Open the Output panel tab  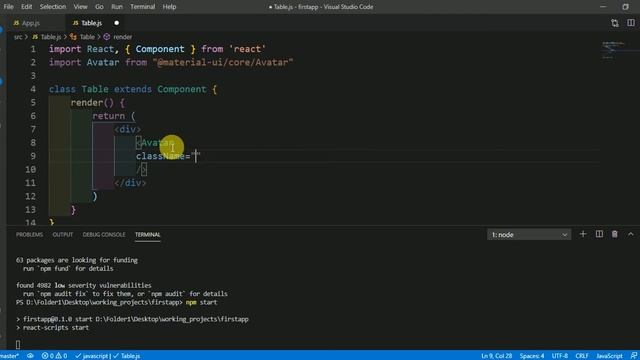62,235
